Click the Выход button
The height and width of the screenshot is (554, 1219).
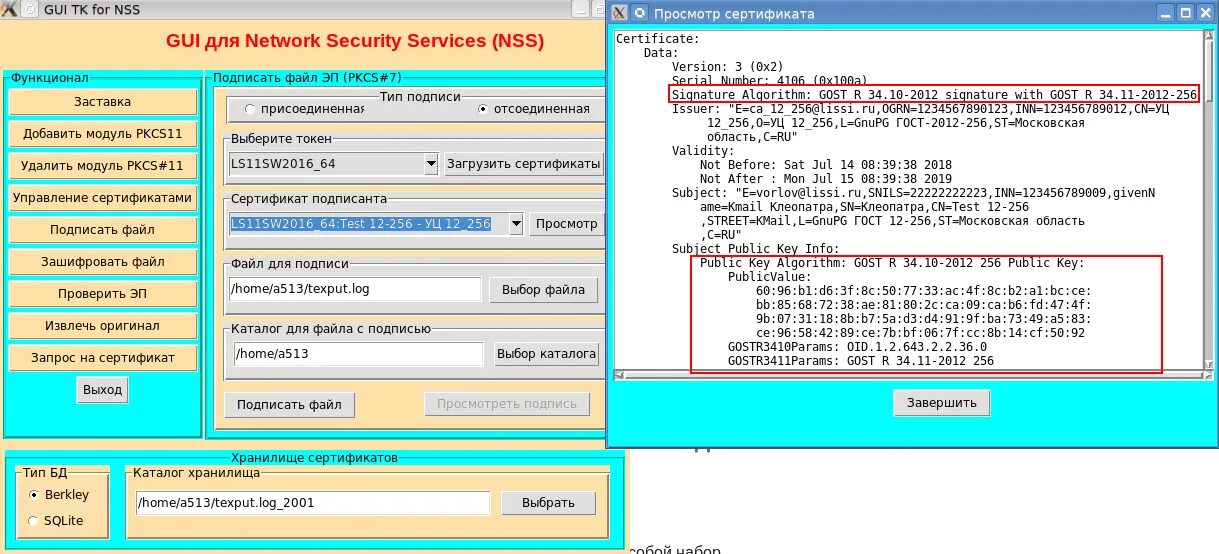102,390
